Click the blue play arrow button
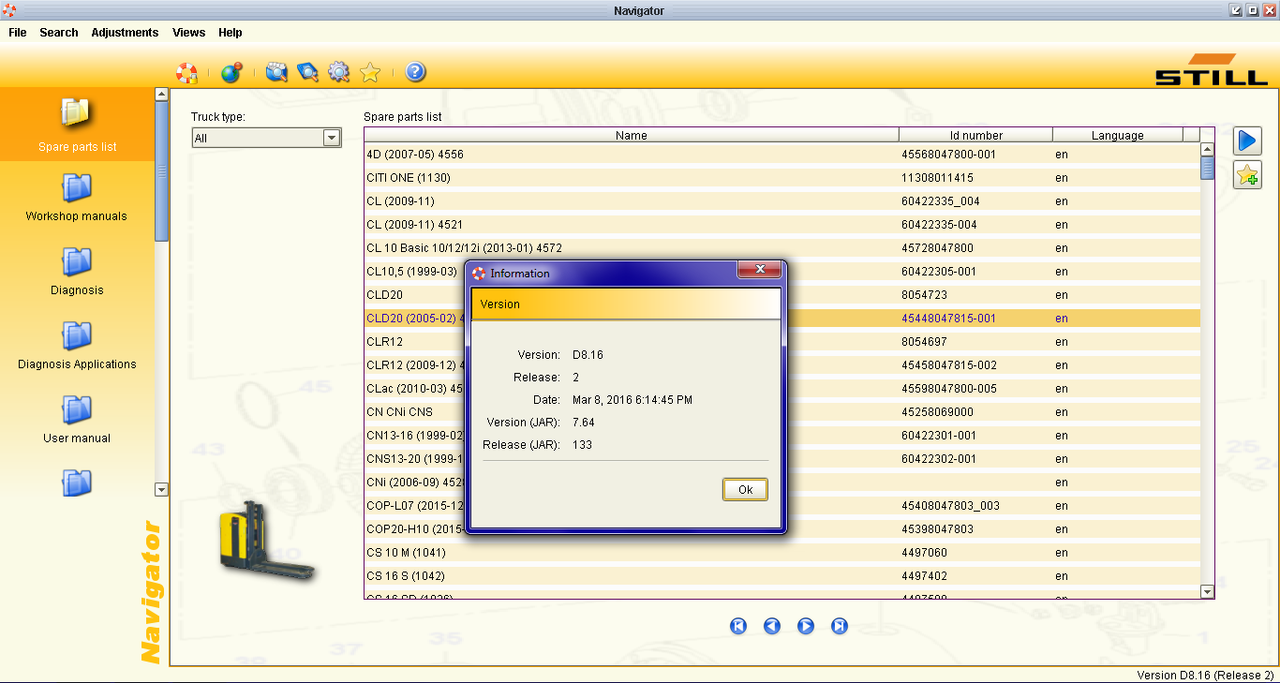This screenshot has height=683, width=1280. point(1247,140)
